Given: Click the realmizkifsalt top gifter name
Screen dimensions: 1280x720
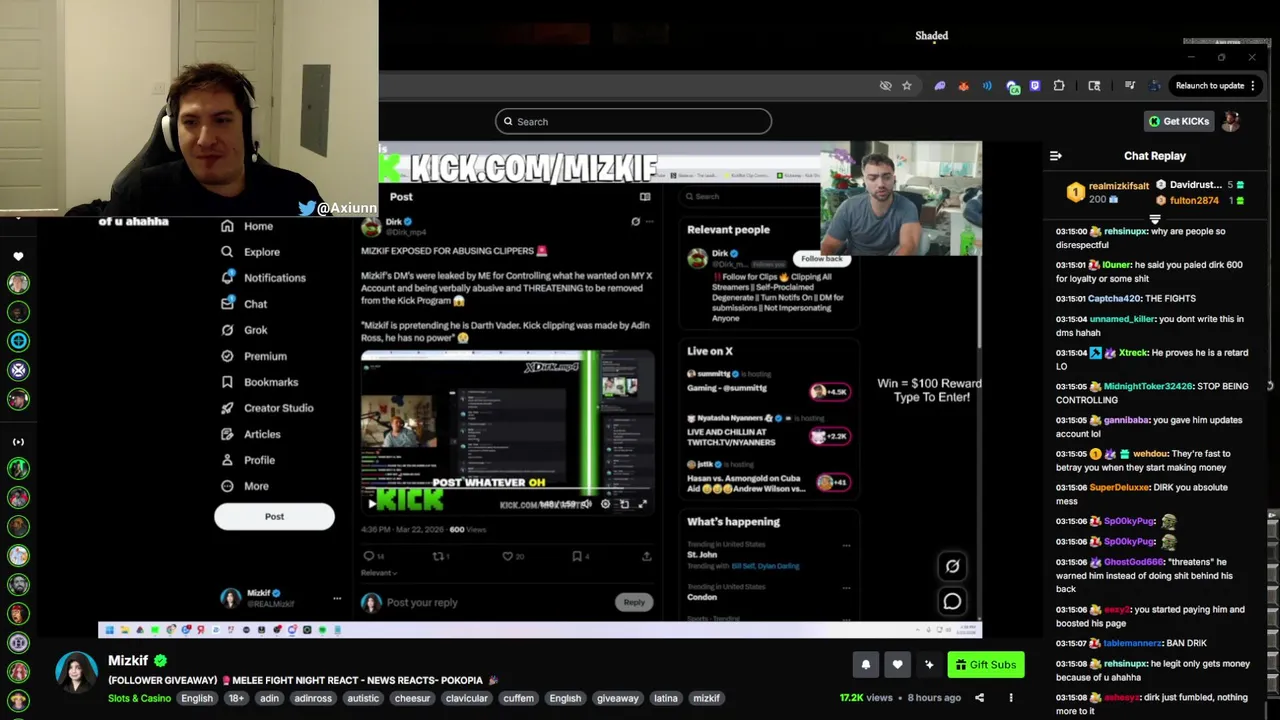Looking at the screenshot, I should [x=1119, y=186].
